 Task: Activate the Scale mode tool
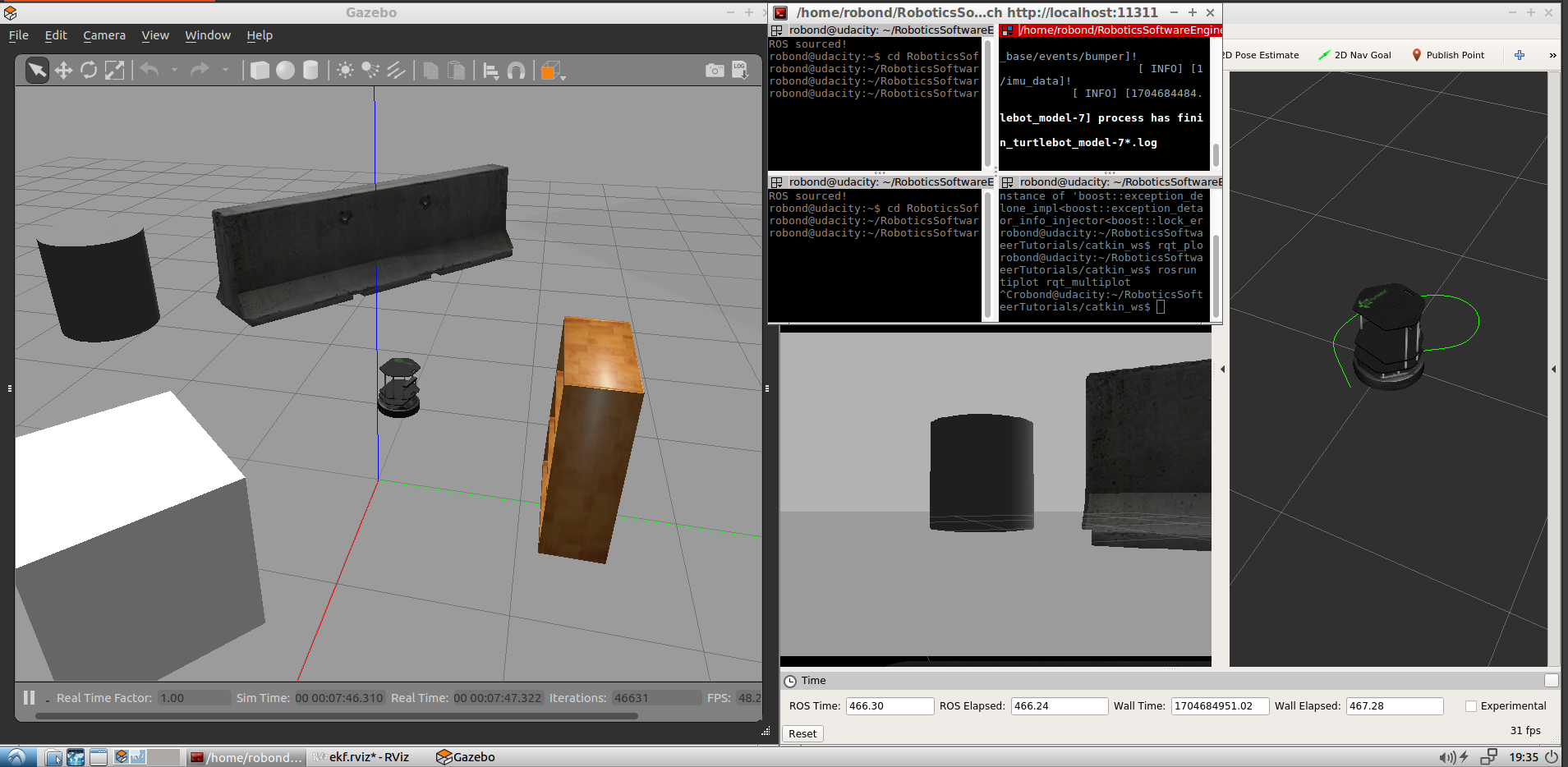115,71
